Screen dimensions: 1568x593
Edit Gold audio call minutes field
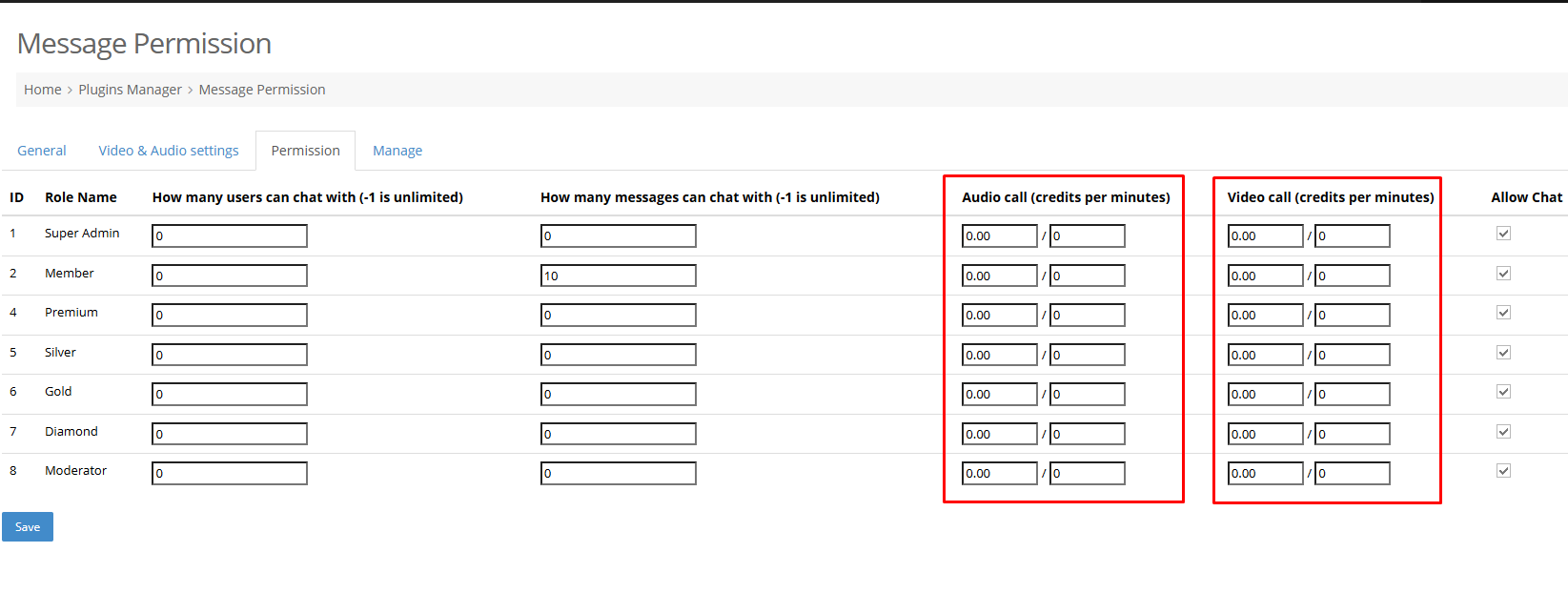point(1088,394)
